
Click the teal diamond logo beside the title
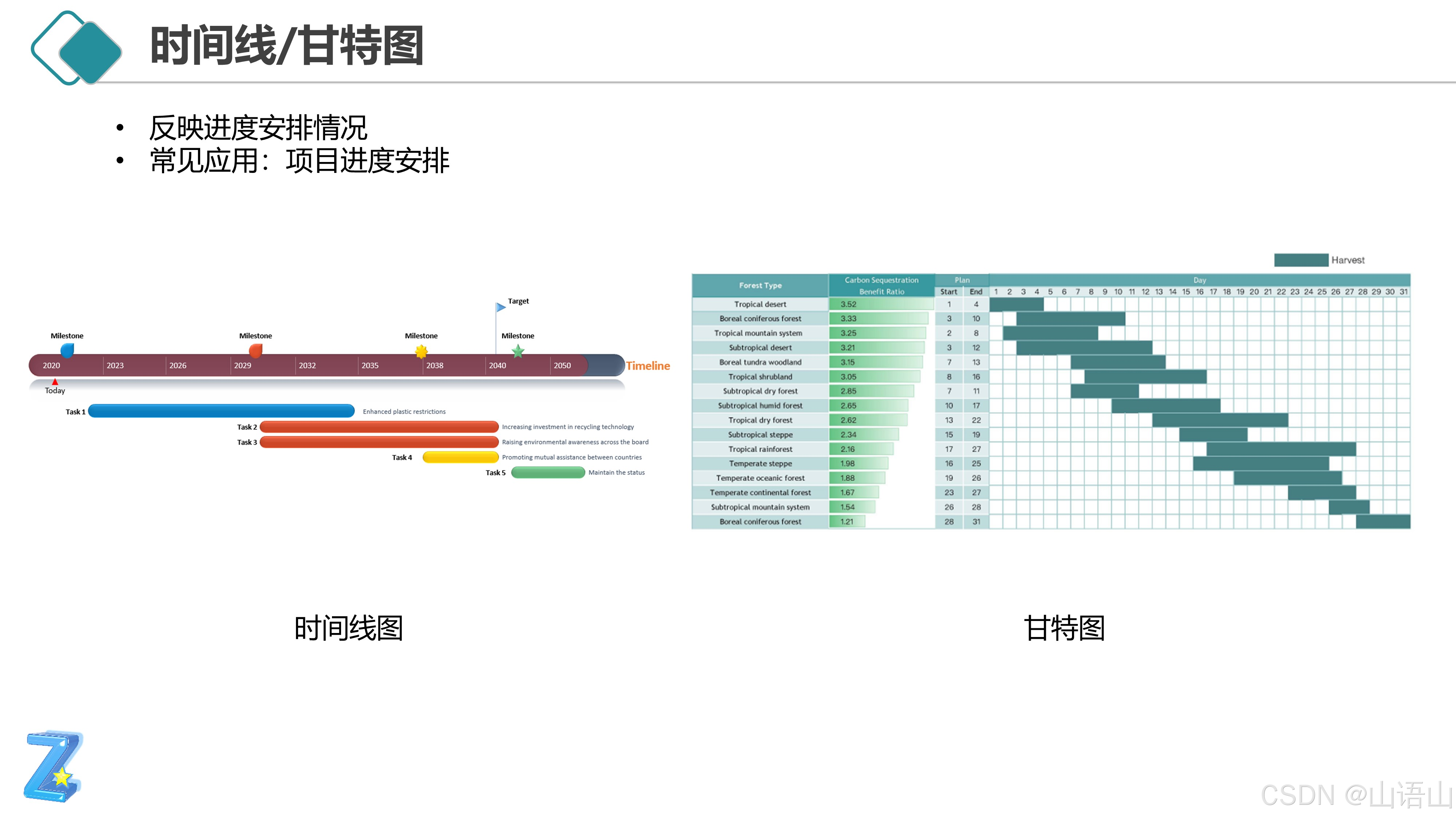[x=77, y=48]
